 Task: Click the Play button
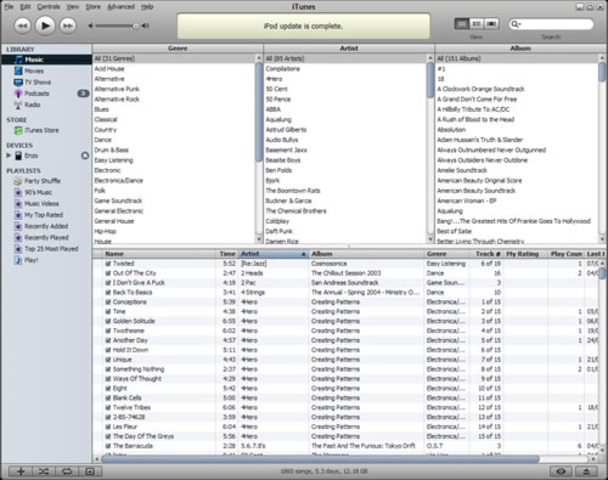point(45,26)
